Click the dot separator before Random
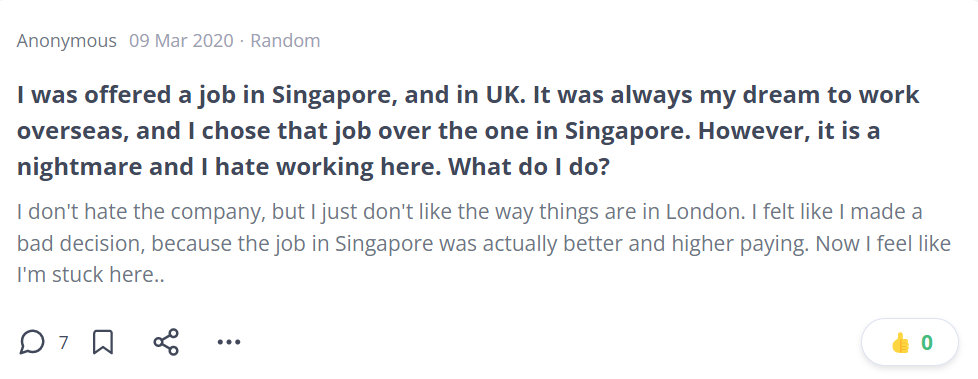Screen dimensions: 978x379 tap(241, 42)
